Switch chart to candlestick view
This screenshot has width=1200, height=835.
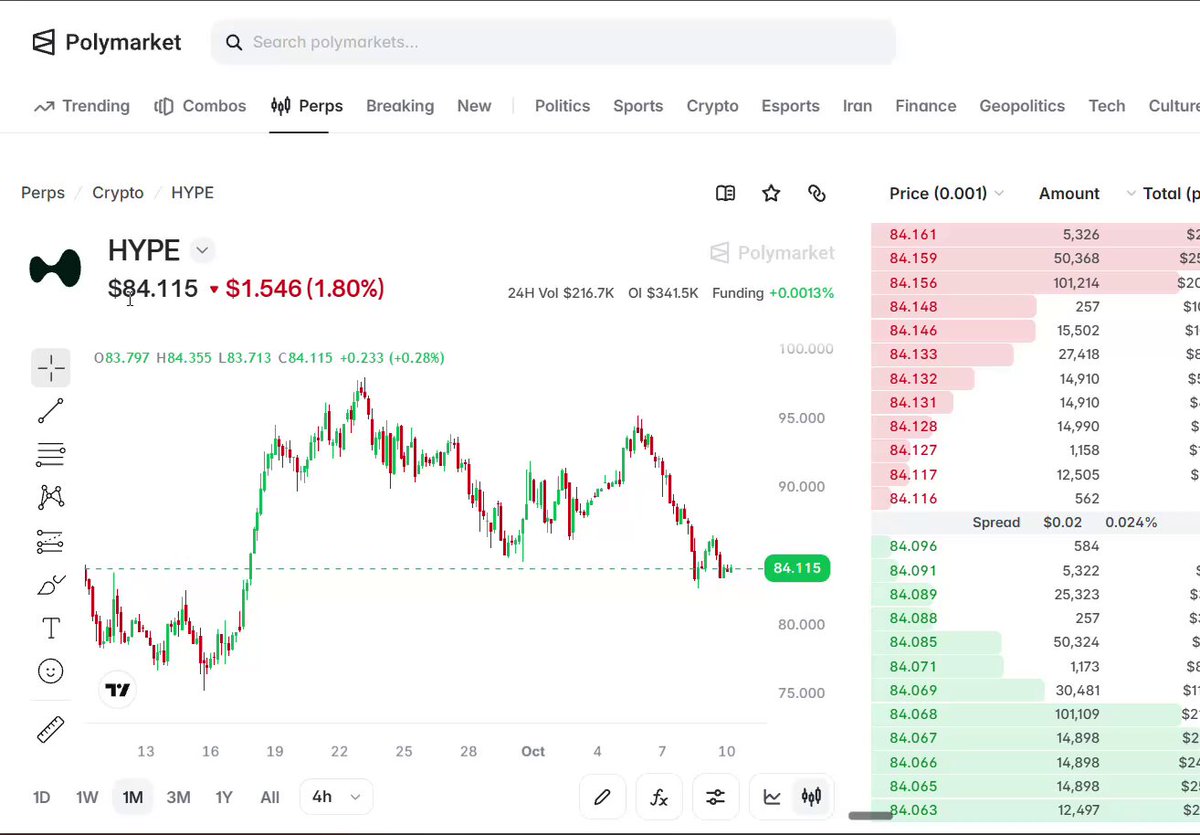coord(811,797)
